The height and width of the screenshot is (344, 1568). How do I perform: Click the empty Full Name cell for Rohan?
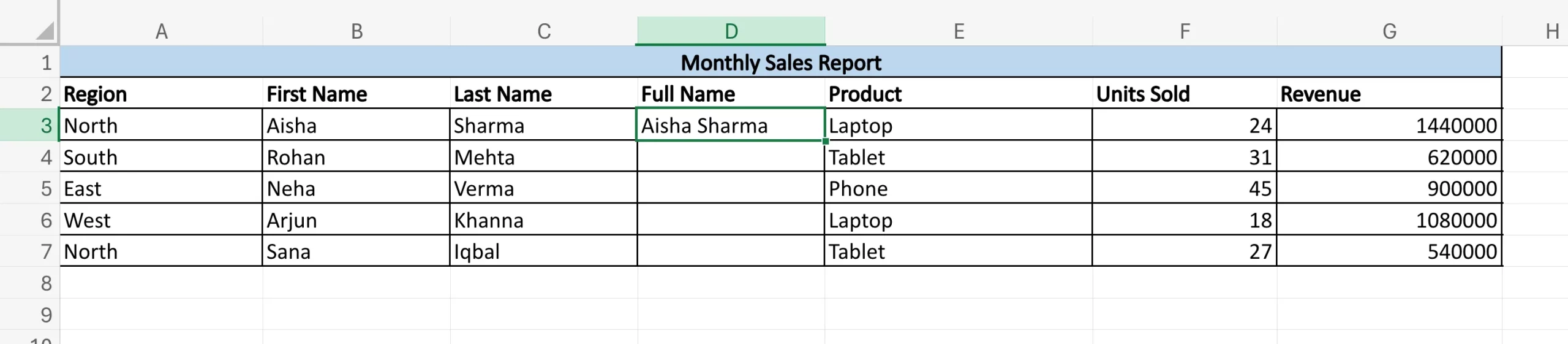[x=731, y=157]
